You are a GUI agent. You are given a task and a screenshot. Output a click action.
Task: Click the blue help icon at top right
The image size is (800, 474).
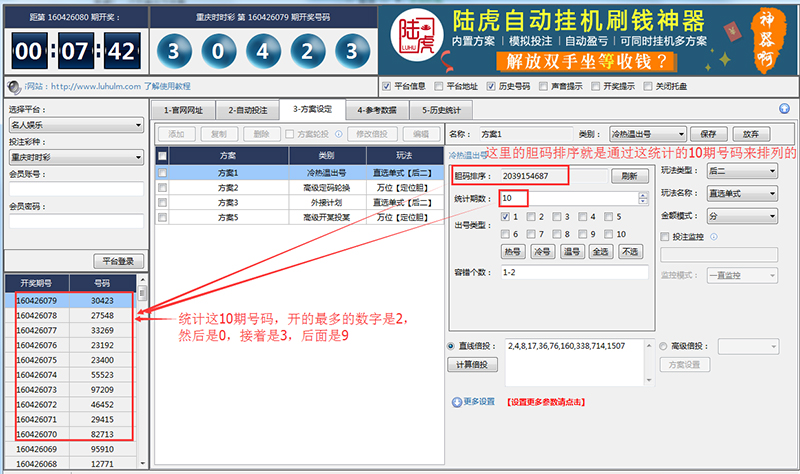click(784, 109)
